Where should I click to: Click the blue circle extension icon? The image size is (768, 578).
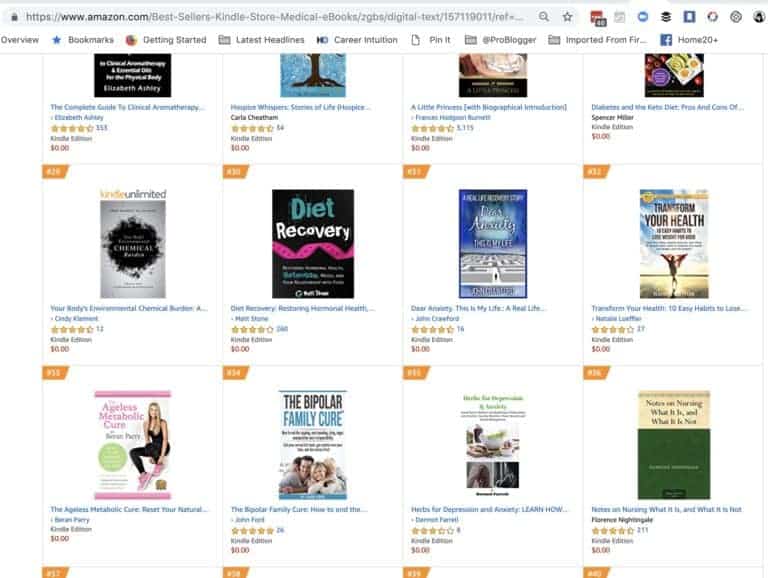(x=643, y=17)
